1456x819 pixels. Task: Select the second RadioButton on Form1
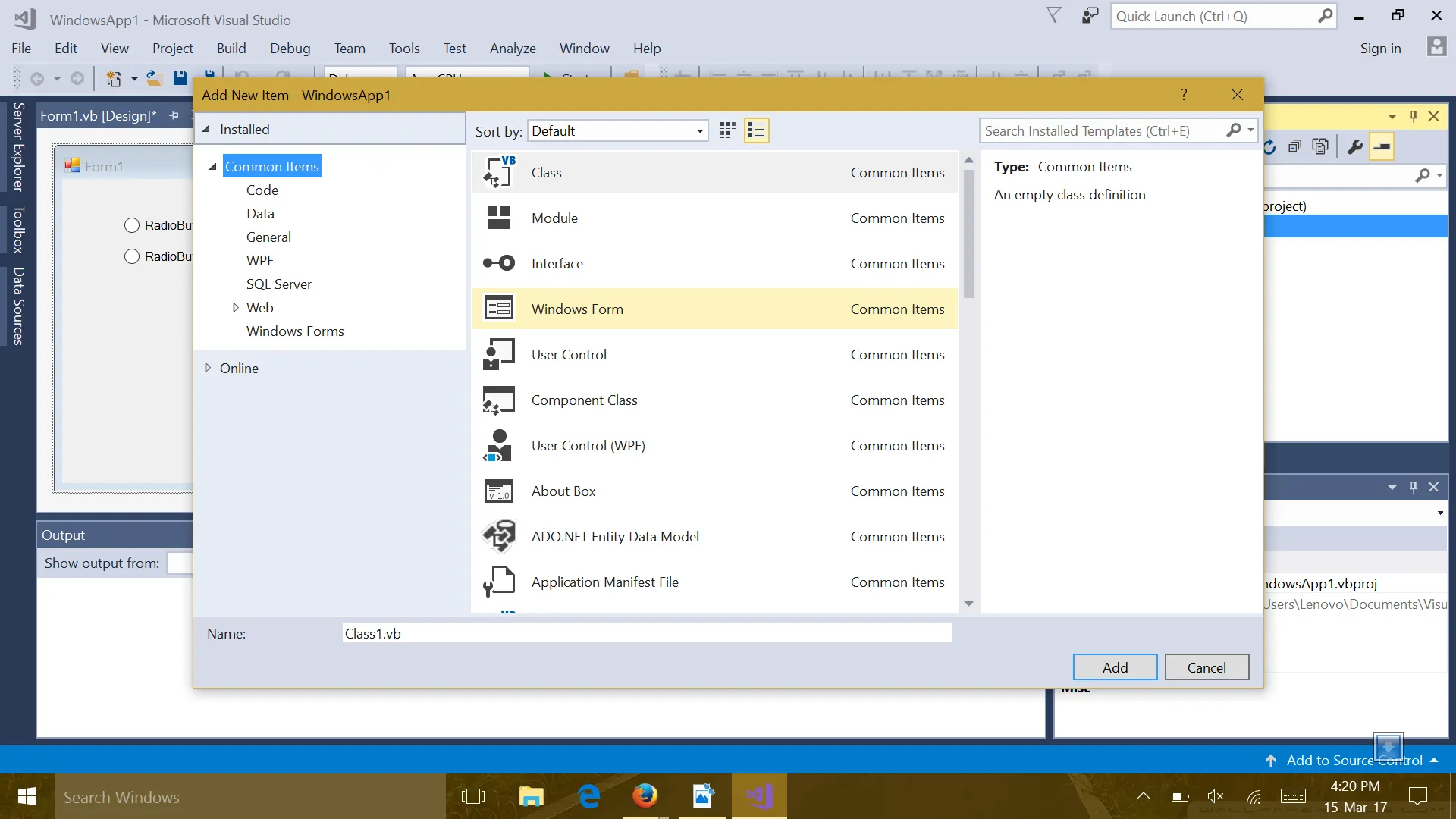pos(132,256)
